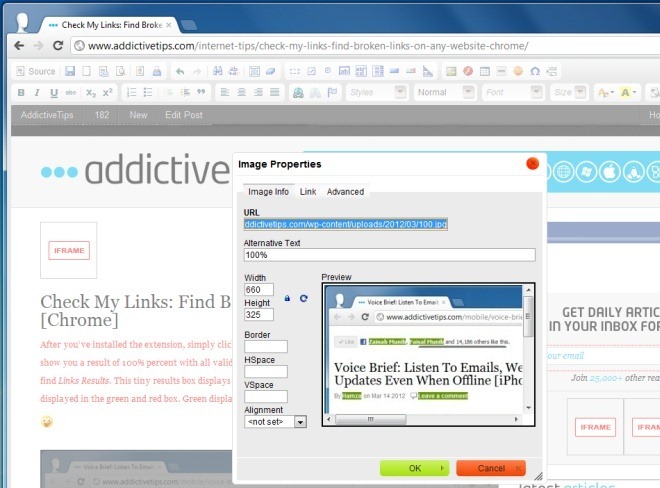
Task: Click the Remove Format eraser icon
Action: point(271,71)
